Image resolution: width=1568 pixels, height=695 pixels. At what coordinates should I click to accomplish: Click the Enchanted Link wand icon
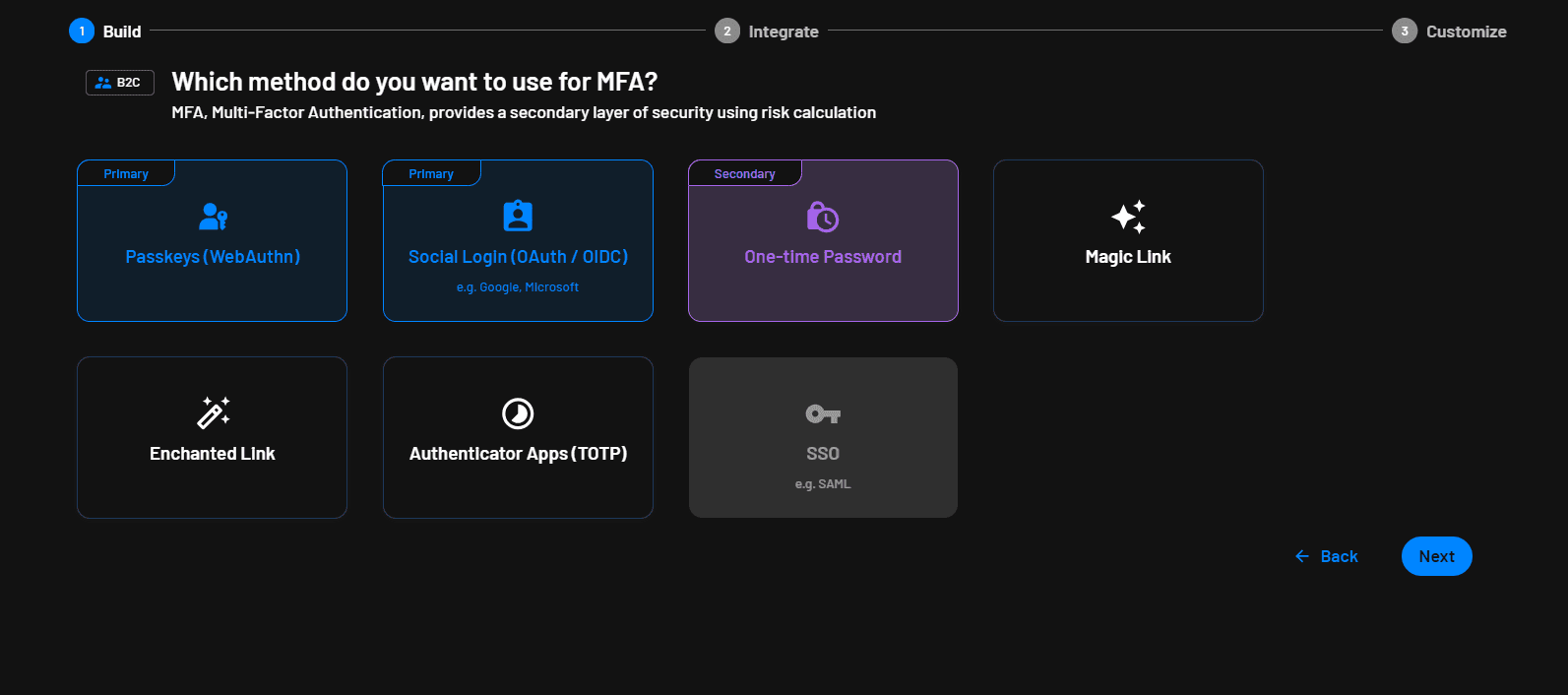coord(214,412)
